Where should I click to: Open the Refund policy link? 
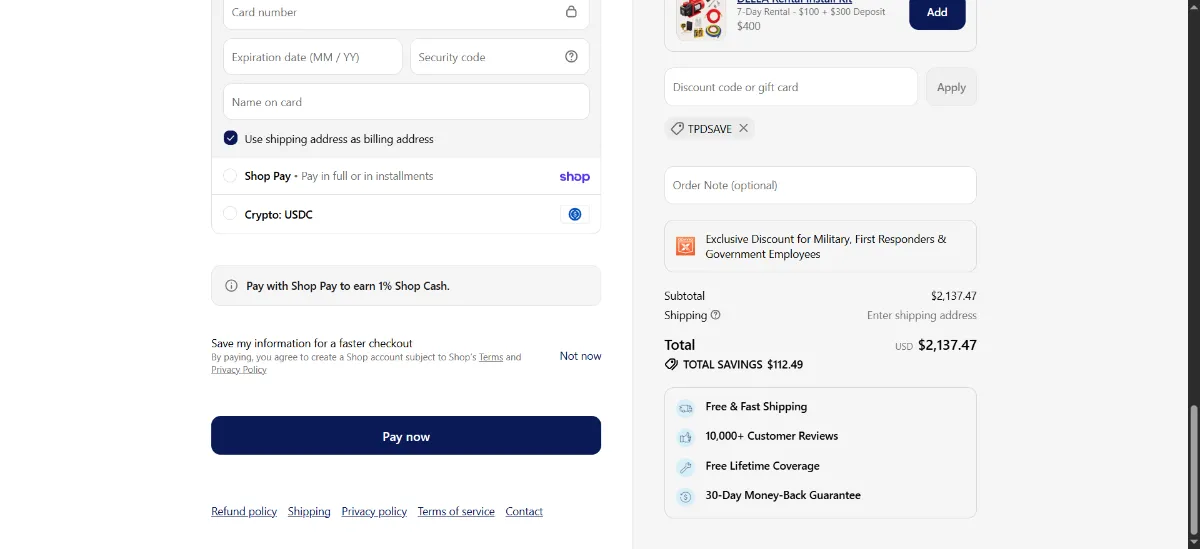244,511
